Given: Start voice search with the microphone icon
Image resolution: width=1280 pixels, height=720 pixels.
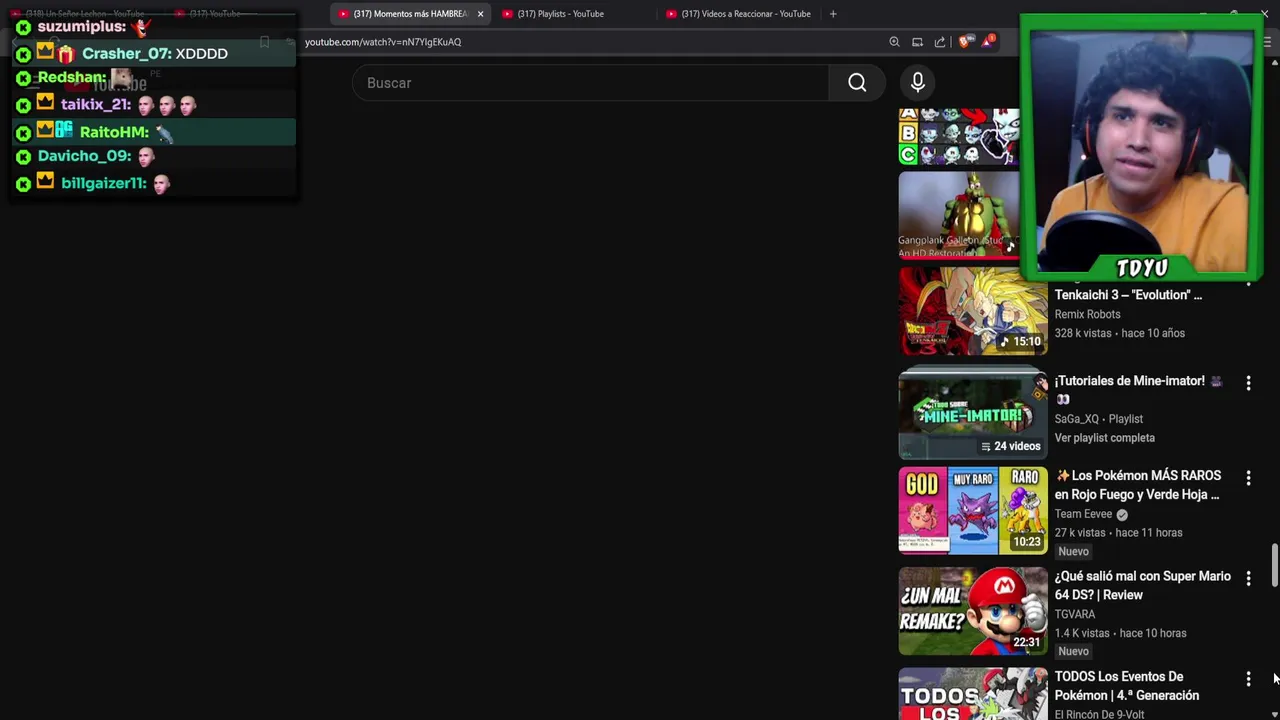Looking at the screenshot, I should [x=917, y=83].
